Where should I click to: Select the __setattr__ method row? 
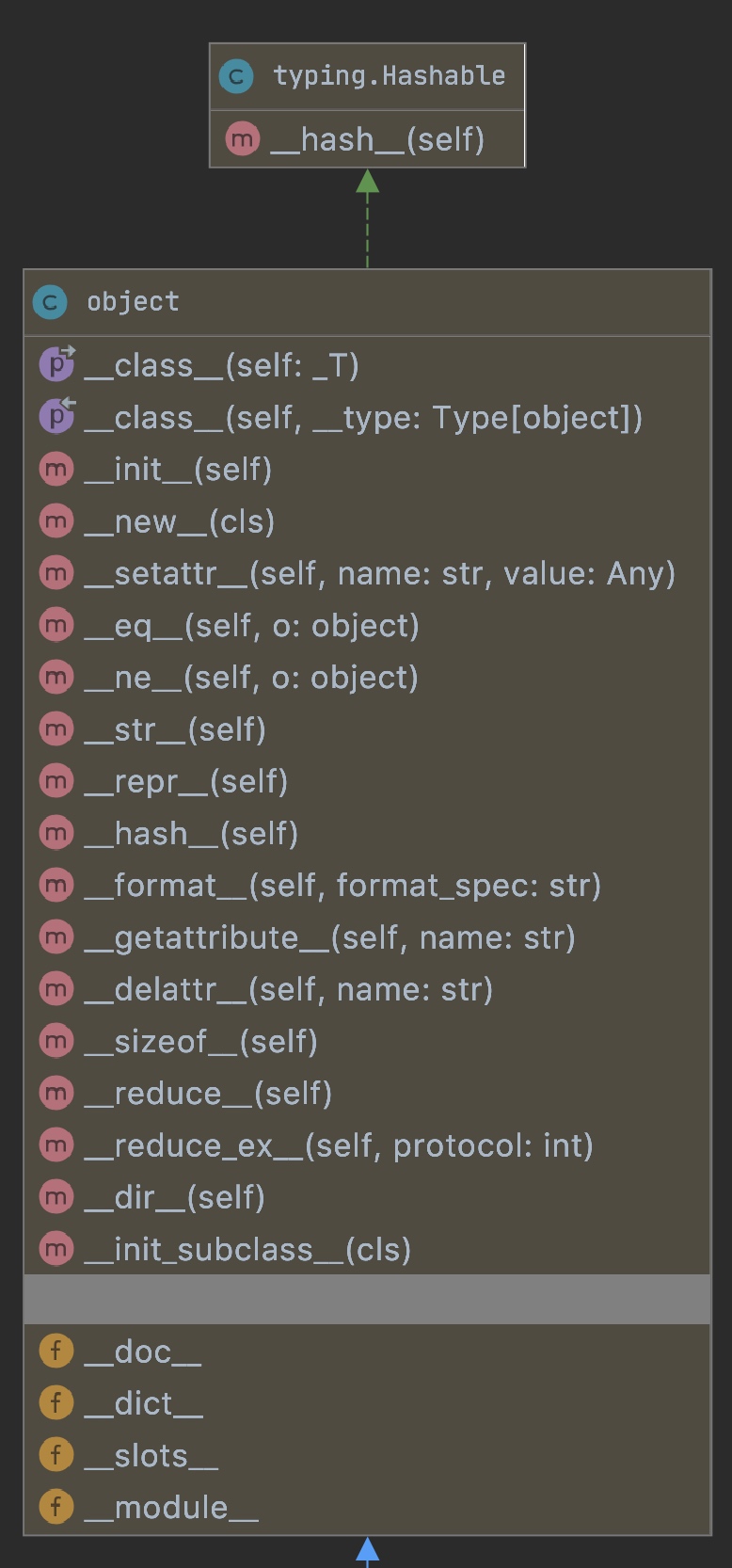tap(379, 573)
